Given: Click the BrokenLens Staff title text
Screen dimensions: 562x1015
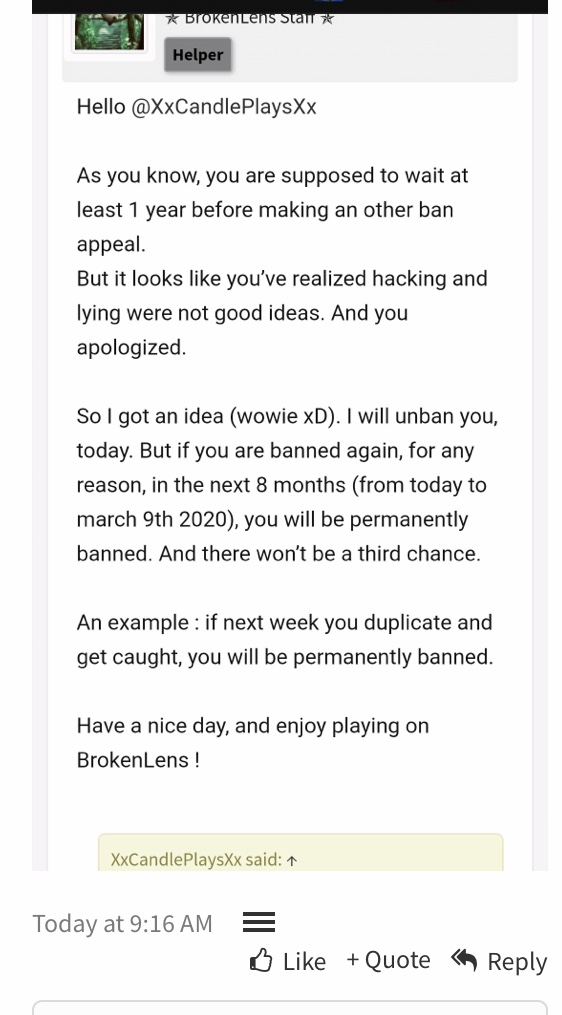Looking at the screenshot, I should [x=249, y=19].
